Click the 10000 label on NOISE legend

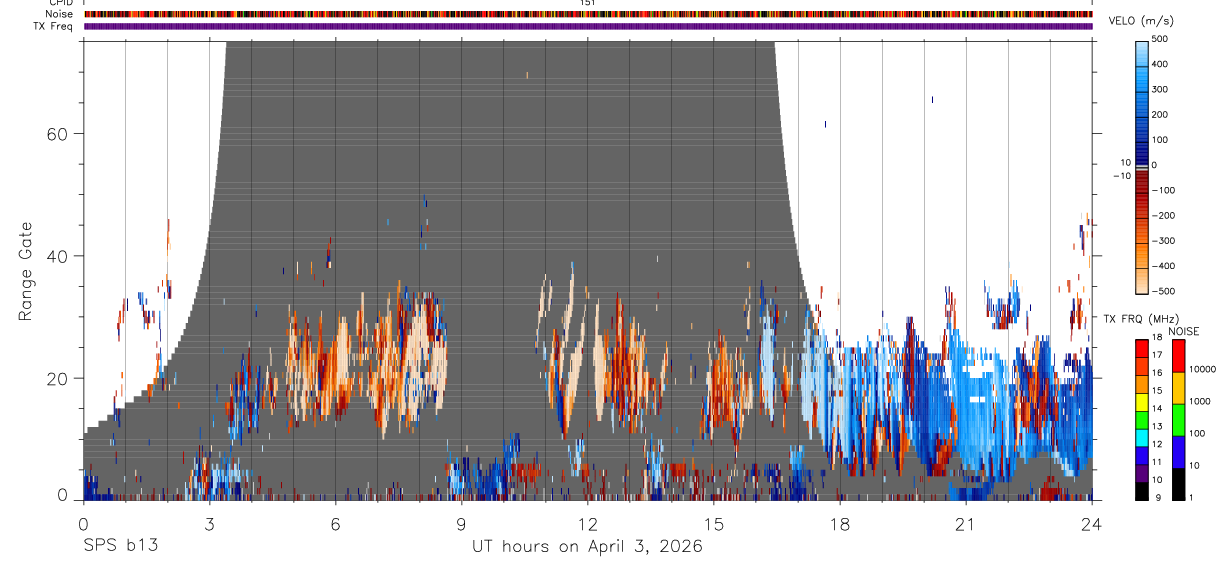(x=1202, y=370)
